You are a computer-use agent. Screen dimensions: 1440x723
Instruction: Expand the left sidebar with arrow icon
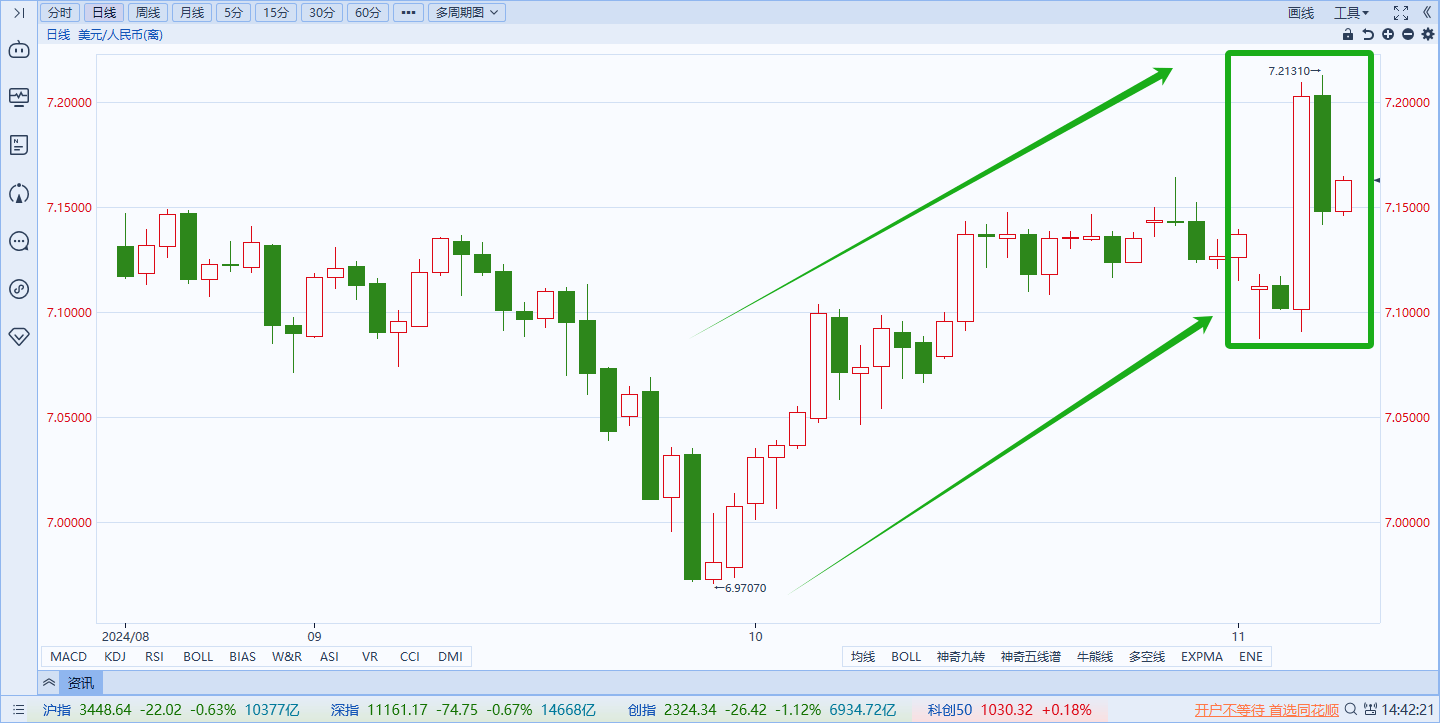pos(19,13)
